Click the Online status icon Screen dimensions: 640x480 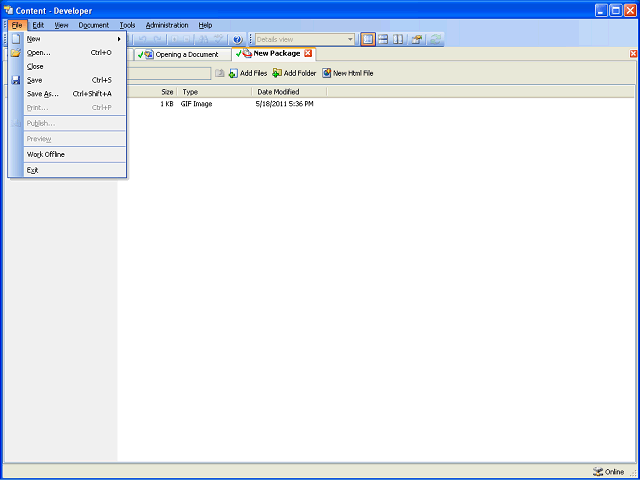click(x=598, y=471)
